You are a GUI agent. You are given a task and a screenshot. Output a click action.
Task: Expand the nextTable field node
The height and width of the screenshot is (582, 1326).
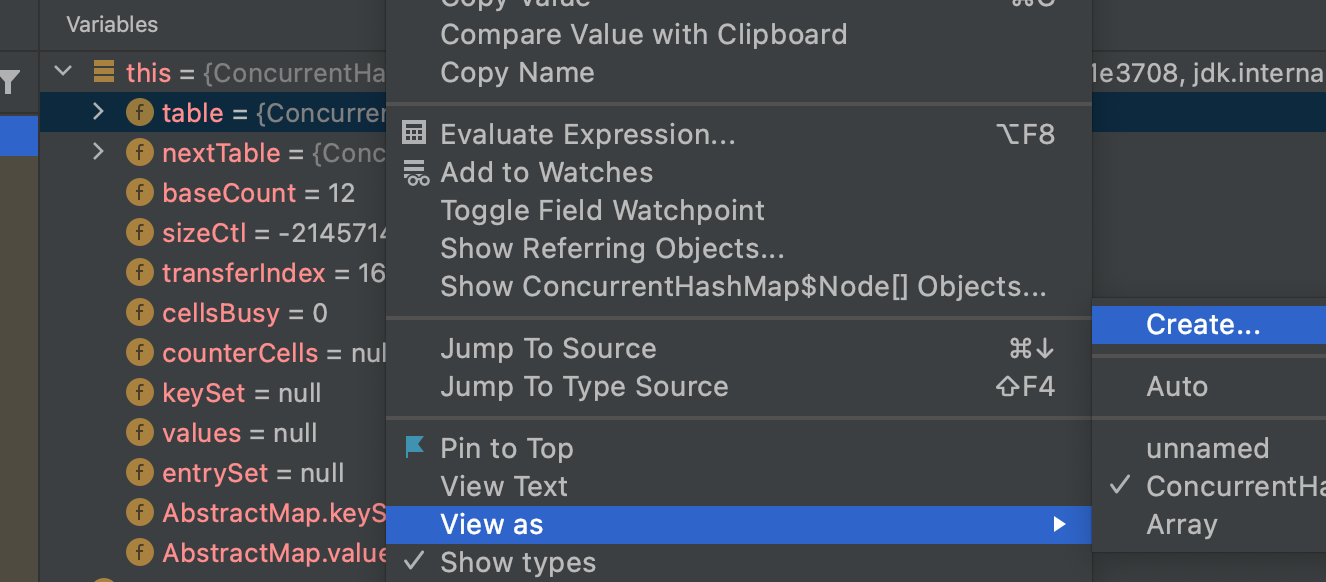pos(97,152)
